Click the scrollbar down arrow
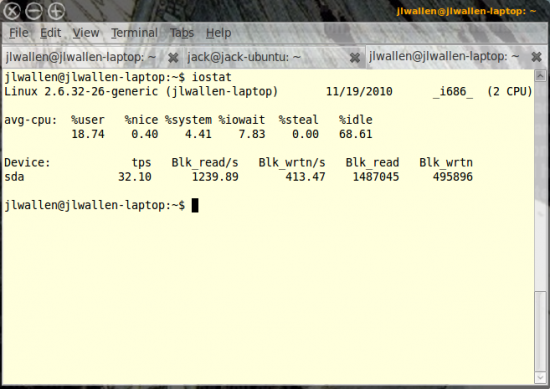 [540, 377]
